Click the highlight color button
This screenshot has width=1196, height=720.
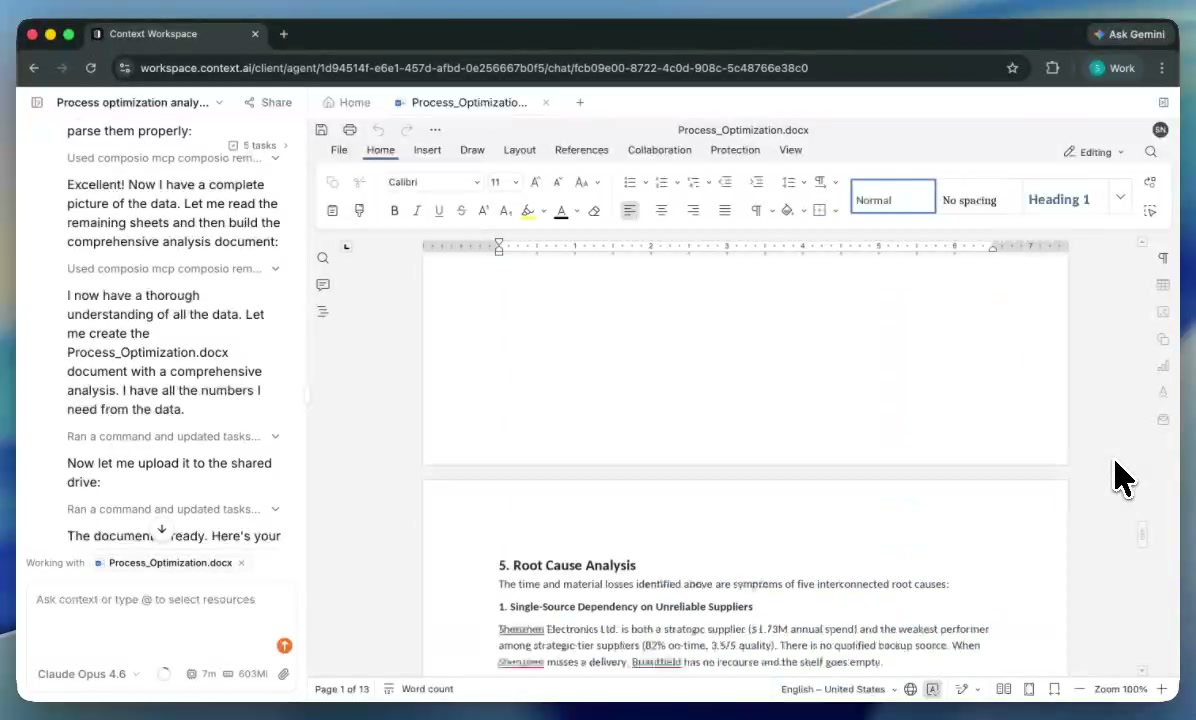[x=528, y=211]
